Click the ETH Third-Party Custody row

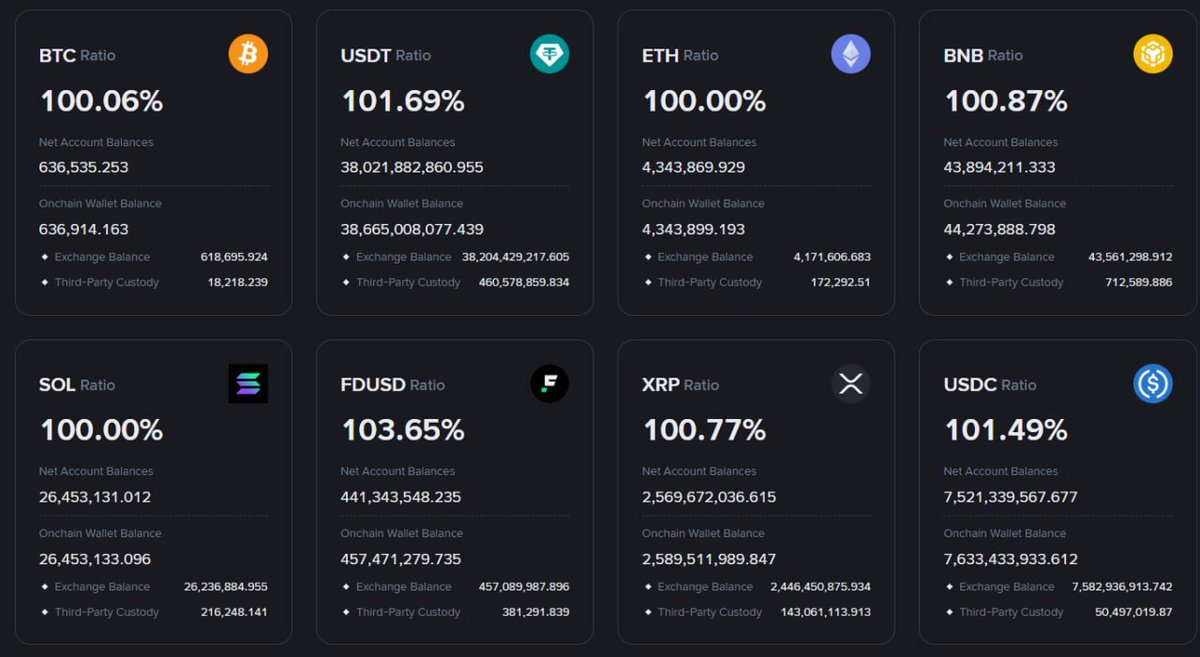tap(756, 282)
